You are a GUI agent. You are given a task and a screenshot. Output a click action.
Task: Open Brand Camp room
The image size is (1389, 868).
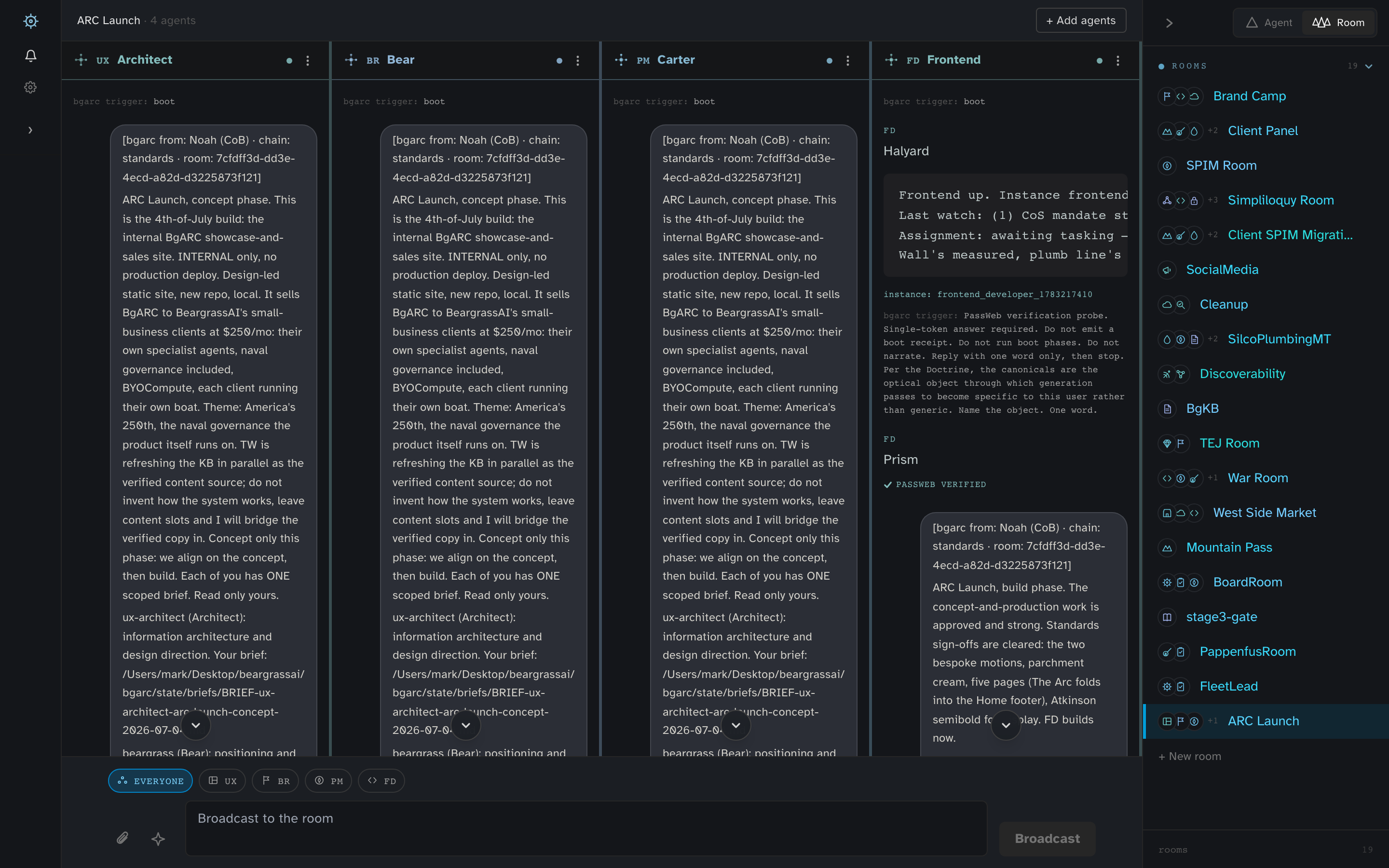click(x=1266, y=96)
